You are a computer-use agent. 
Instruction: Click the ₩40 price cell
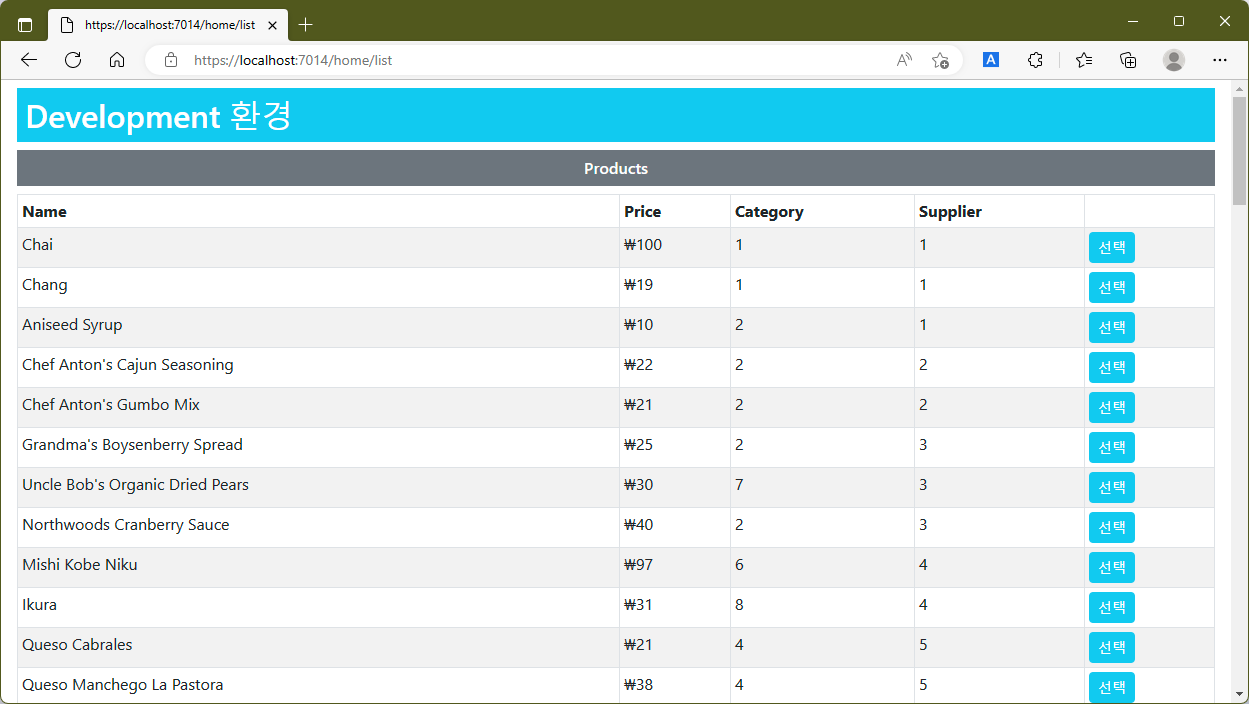(x=675, y=528)
